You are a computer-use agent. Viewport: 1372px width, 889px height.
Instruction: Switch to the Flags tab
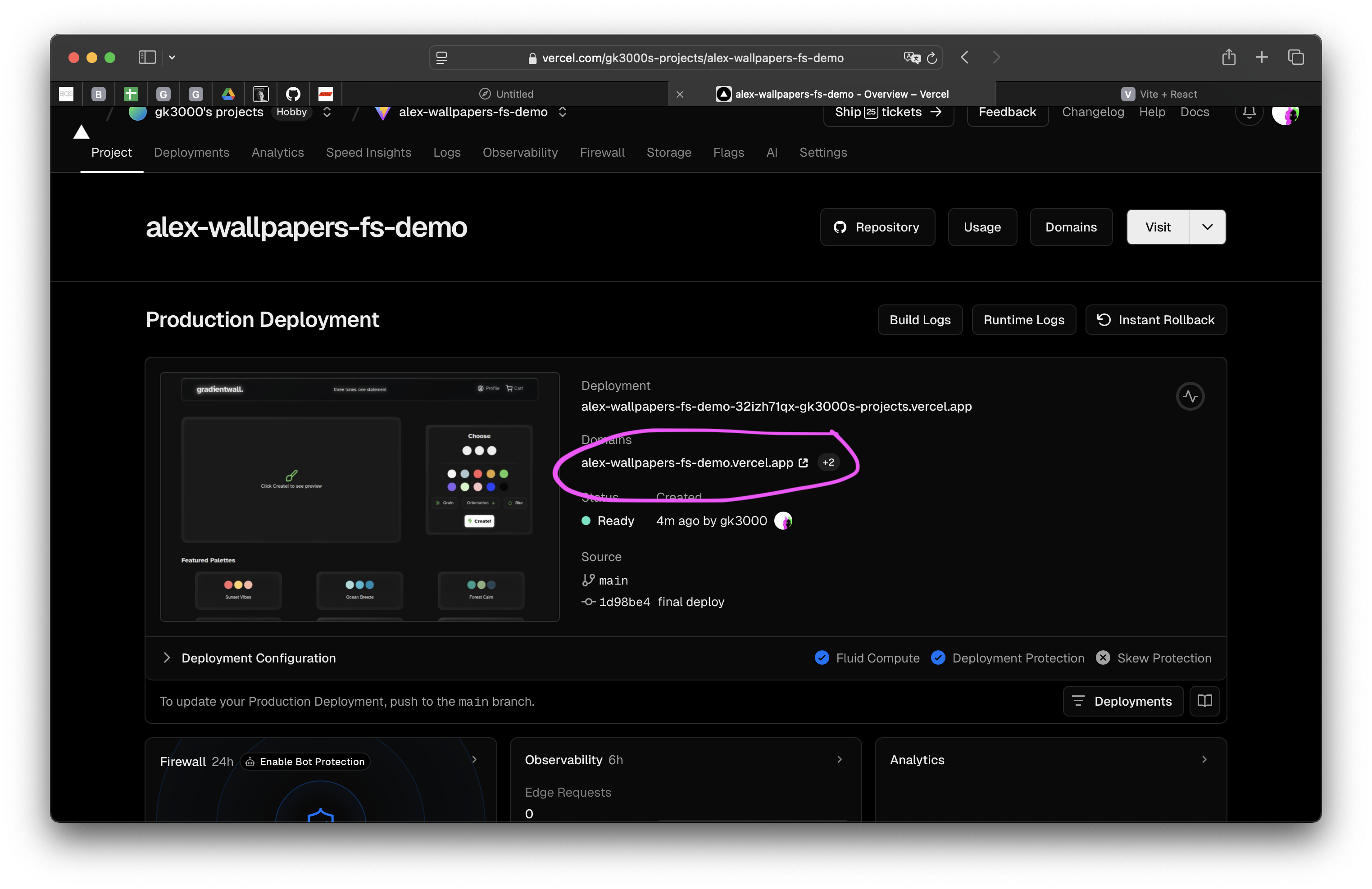pyautogui.click(x=728, y=152)
